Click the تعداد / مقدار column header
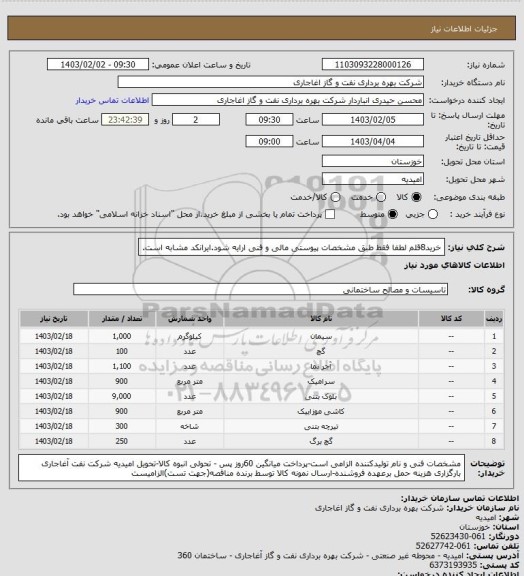 click(x=122, y=319)
